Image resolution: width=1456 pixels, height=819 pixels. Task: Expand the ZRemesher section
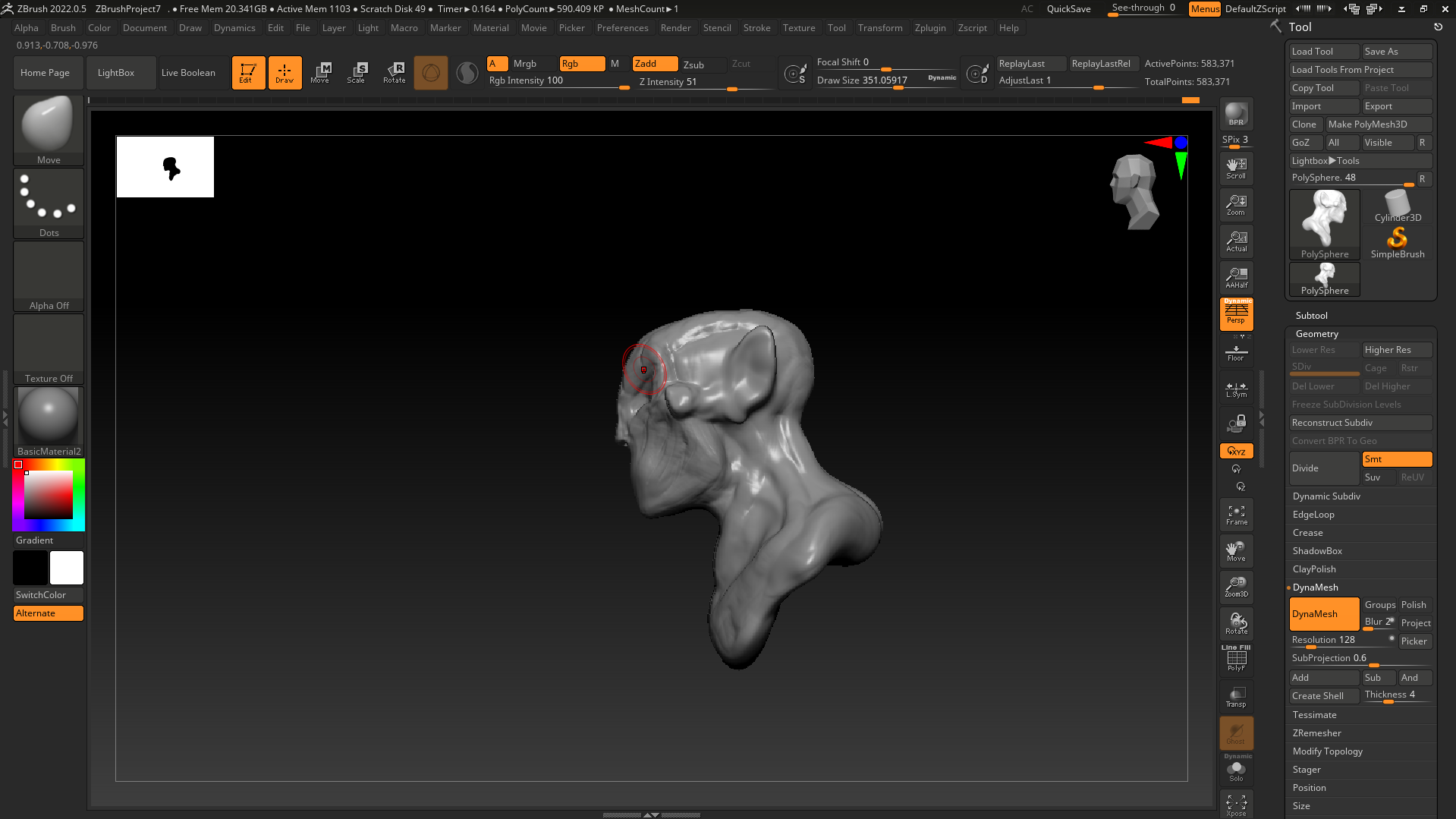(x=1316, y=733)
